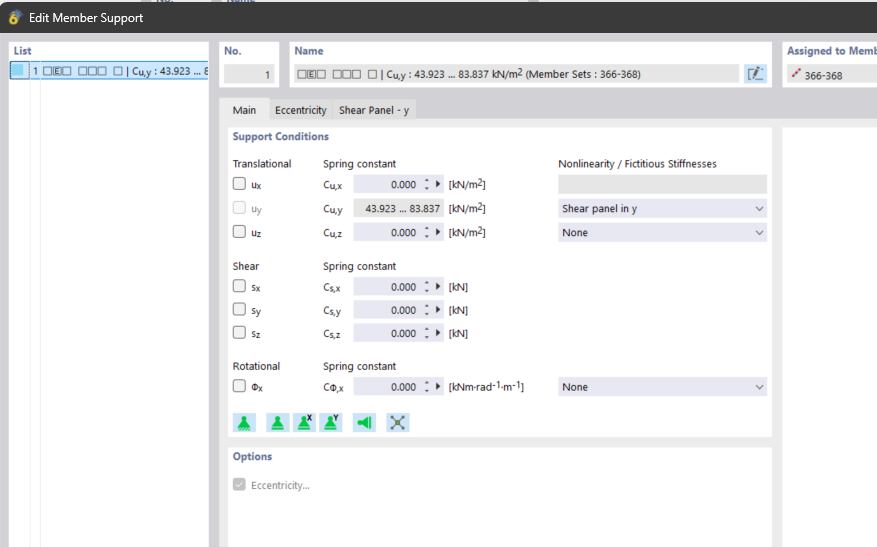This screenshot has height=547, width=877.
Task: Enable the ux translational checkbox
Action: (x=240, y=184)
